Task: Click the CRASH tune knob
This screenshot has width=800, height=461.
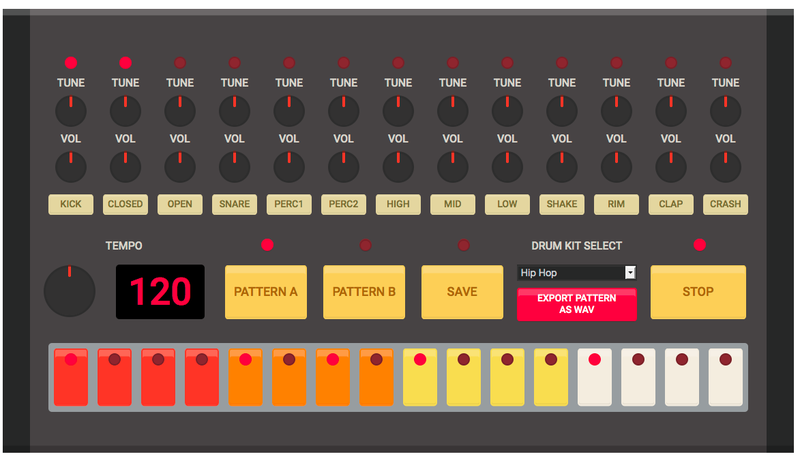Action: point(726,111)
